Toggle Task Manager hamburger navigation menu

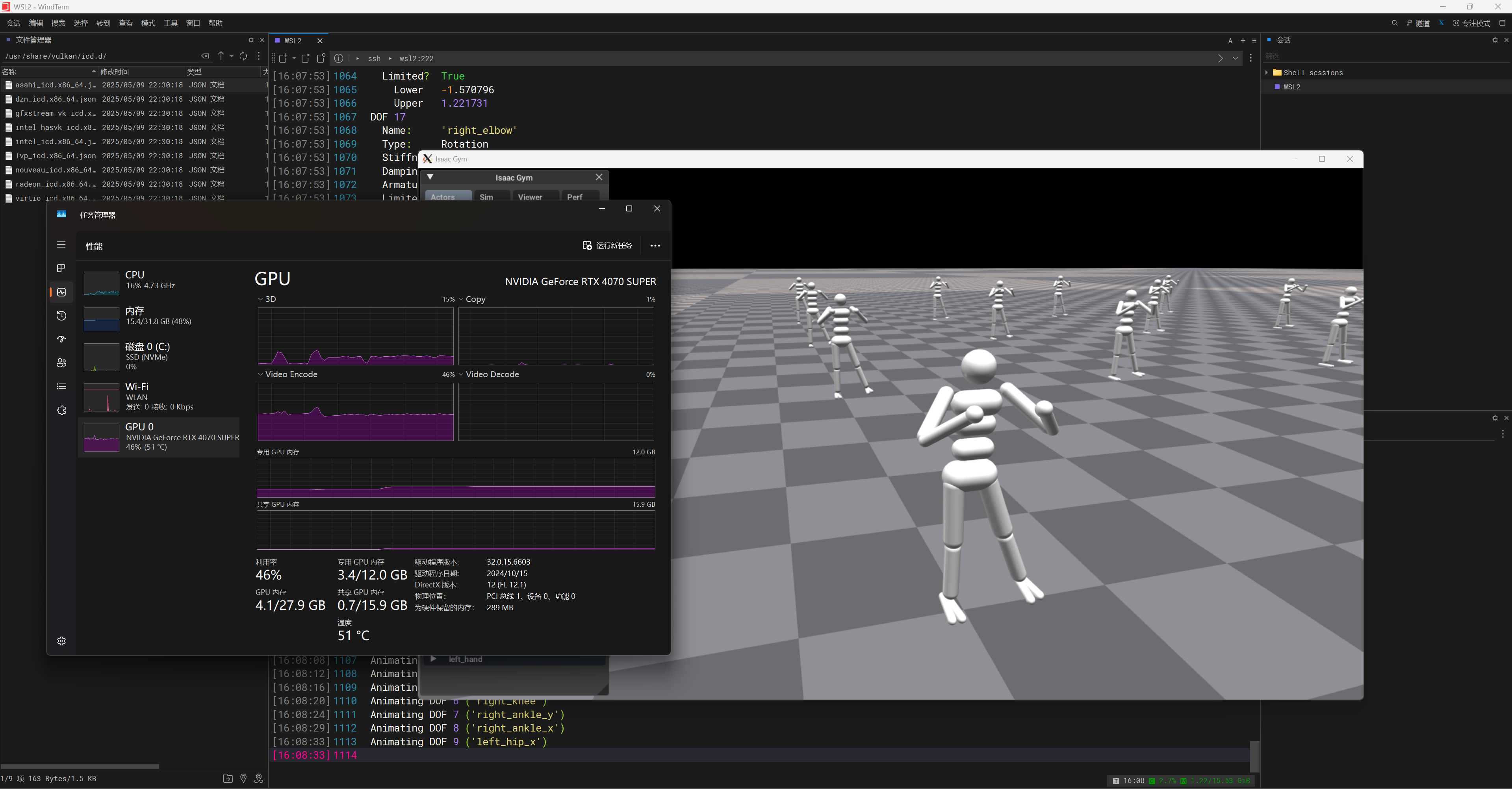tap(61, 244)
